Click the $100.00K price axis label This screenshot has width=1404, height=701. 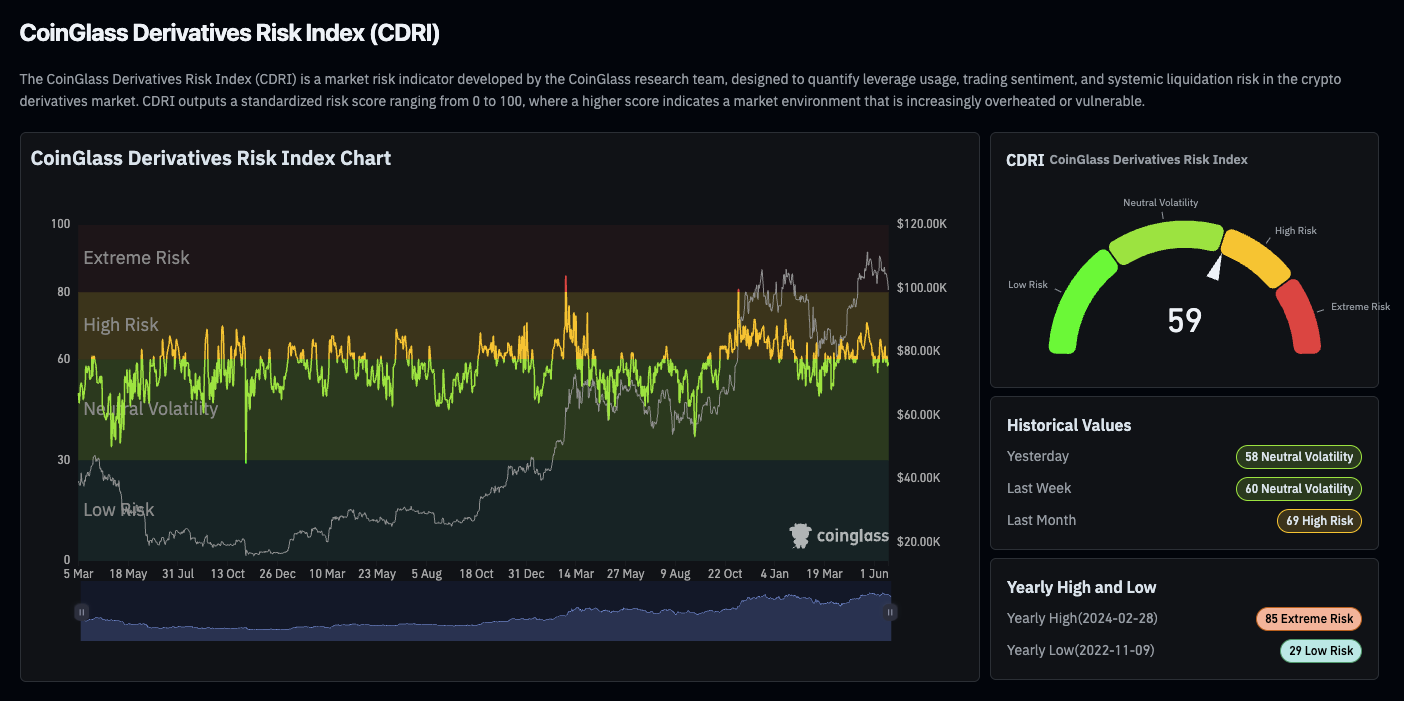point(921,288)
